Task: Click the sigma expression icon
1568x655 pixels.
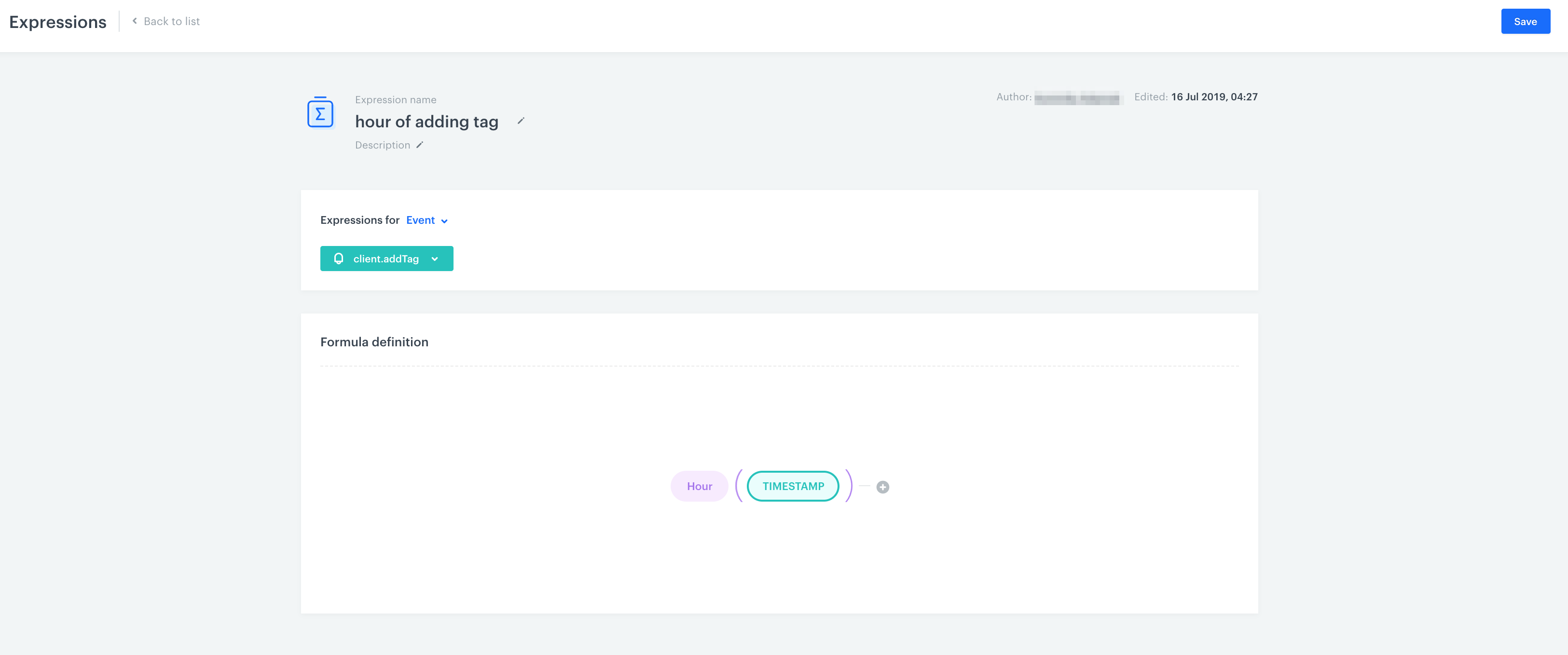Action: click(x=320, y=112)
